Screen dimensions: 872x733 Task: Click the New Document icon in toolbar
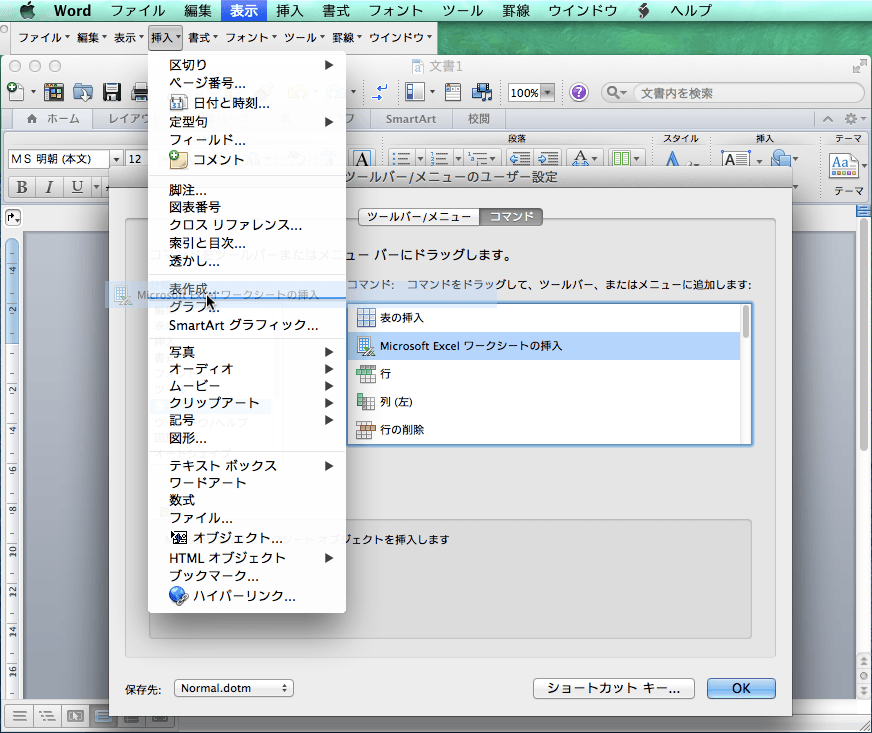15,92
